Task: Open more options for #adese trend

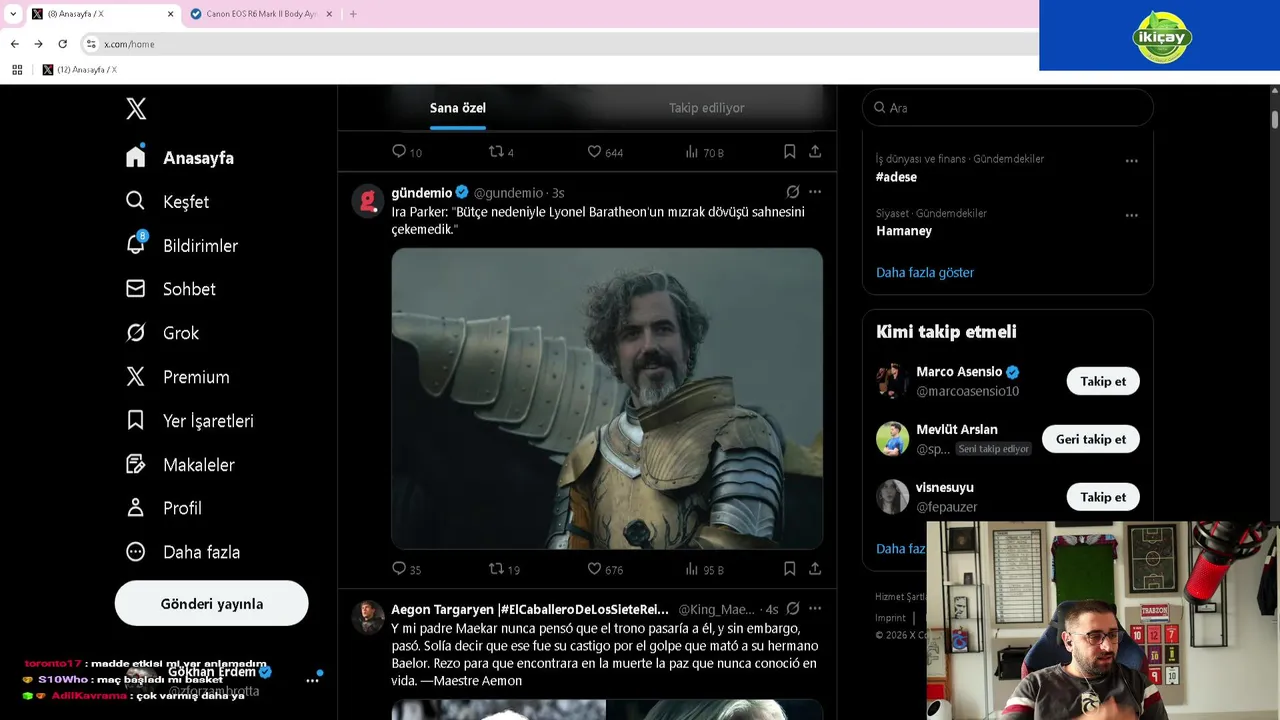Action: tap(1131, 160)
